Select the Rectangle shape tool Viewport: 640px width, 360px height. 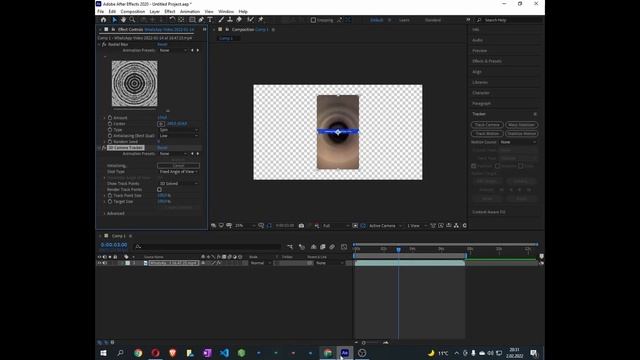coord(192,20)
